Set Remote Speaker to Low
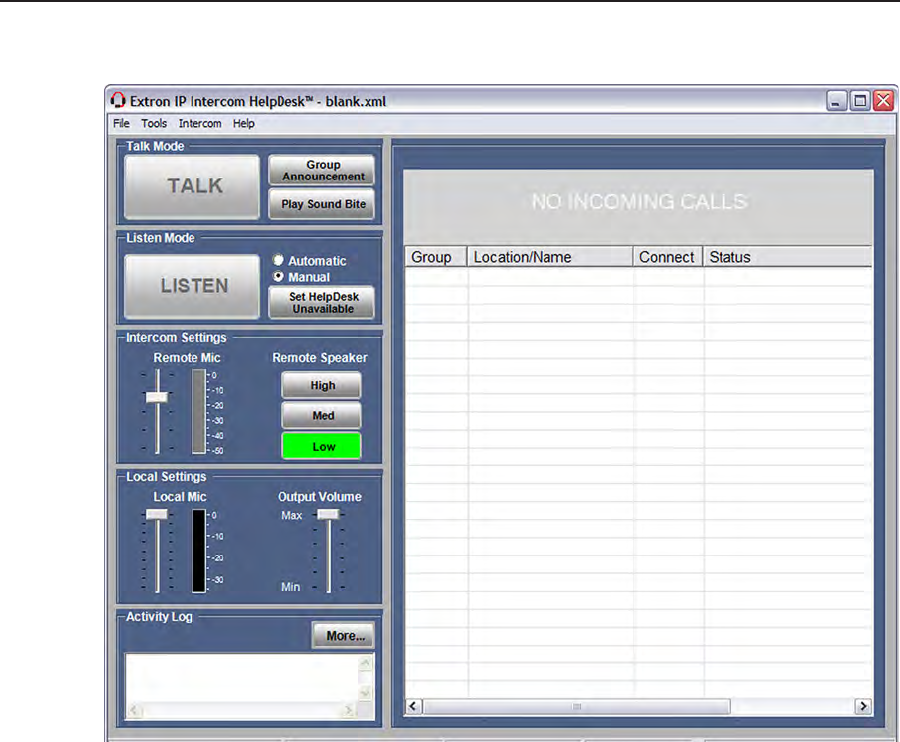The height and width of the screenshot is (742, 900). coord(322,446)
